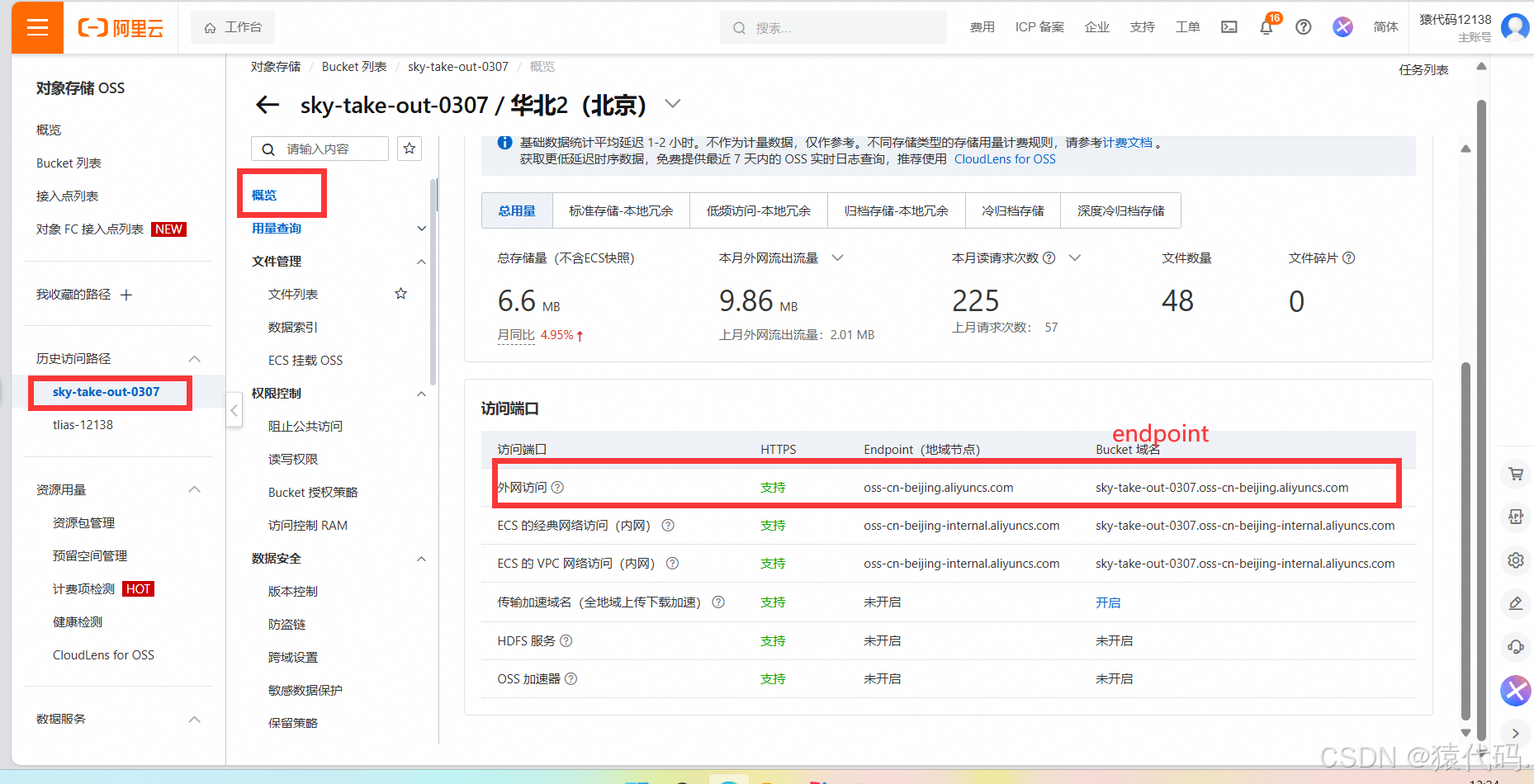Open 跨域设置 in data security
The height and width of the screenshot is (784, 1534).
293,658
